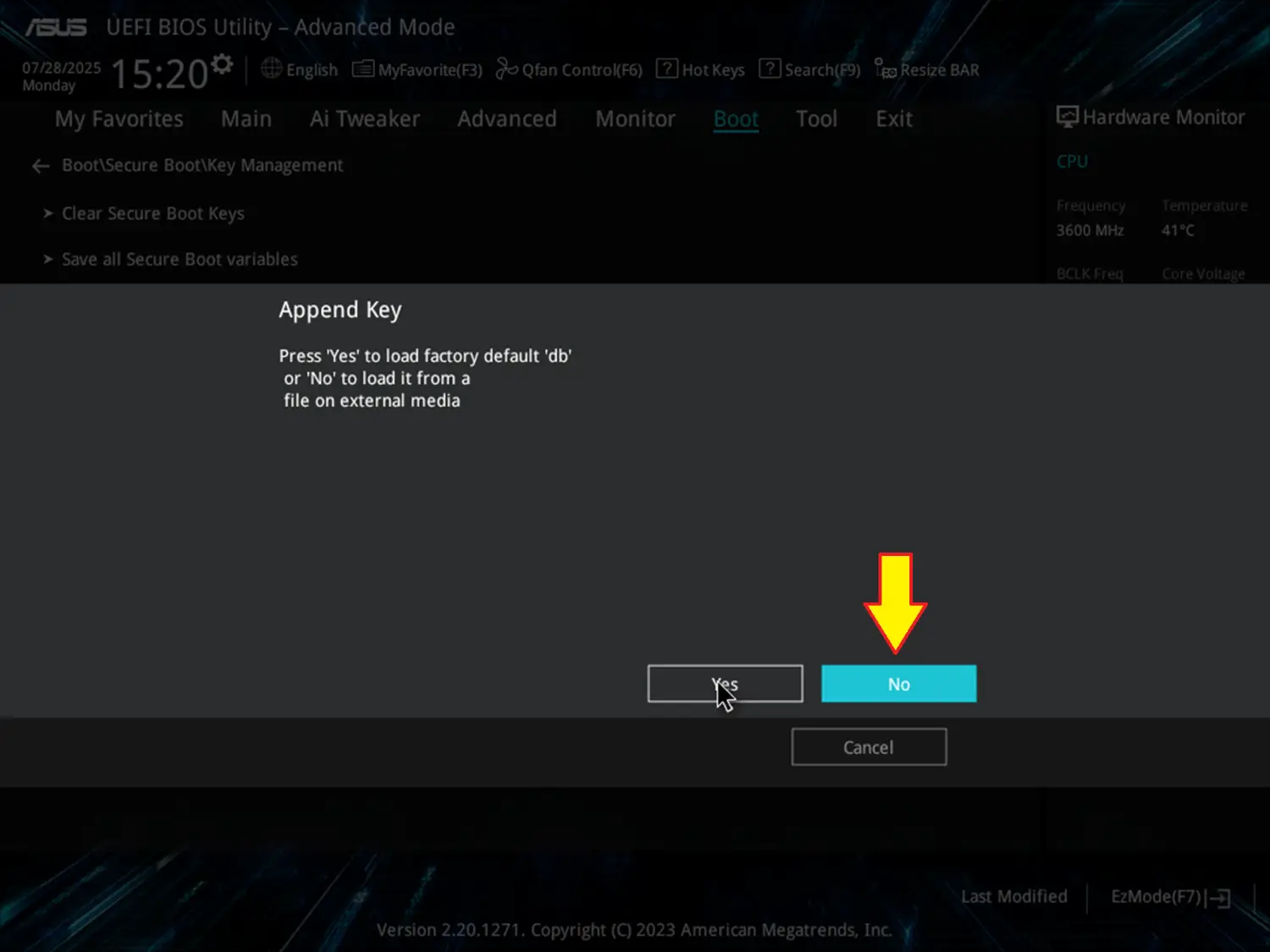Open language selection globe icon

[271, 69]
